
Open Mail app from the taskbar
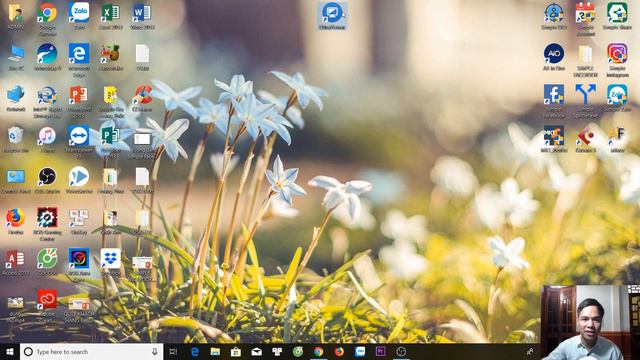pos(256,351)
